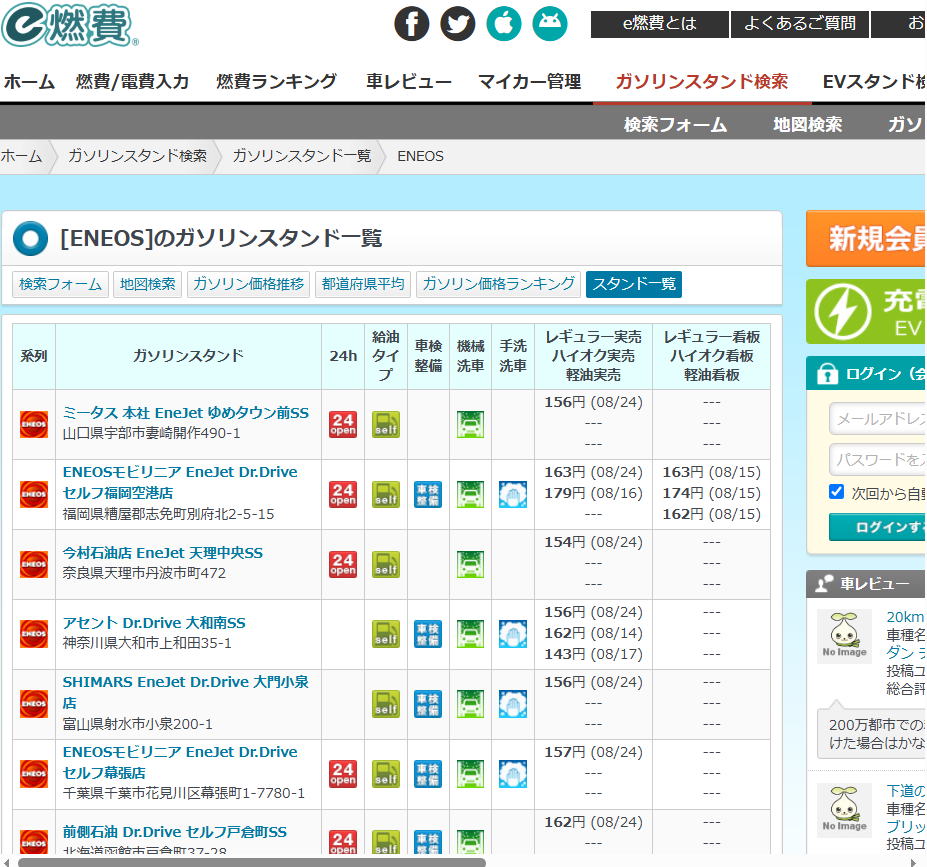Image resolution: width=927 pixels, height=867 pixels.
Task: Click 車検整備 icon in アセント Dr.Drive row
Action: [x=427, y=634]
